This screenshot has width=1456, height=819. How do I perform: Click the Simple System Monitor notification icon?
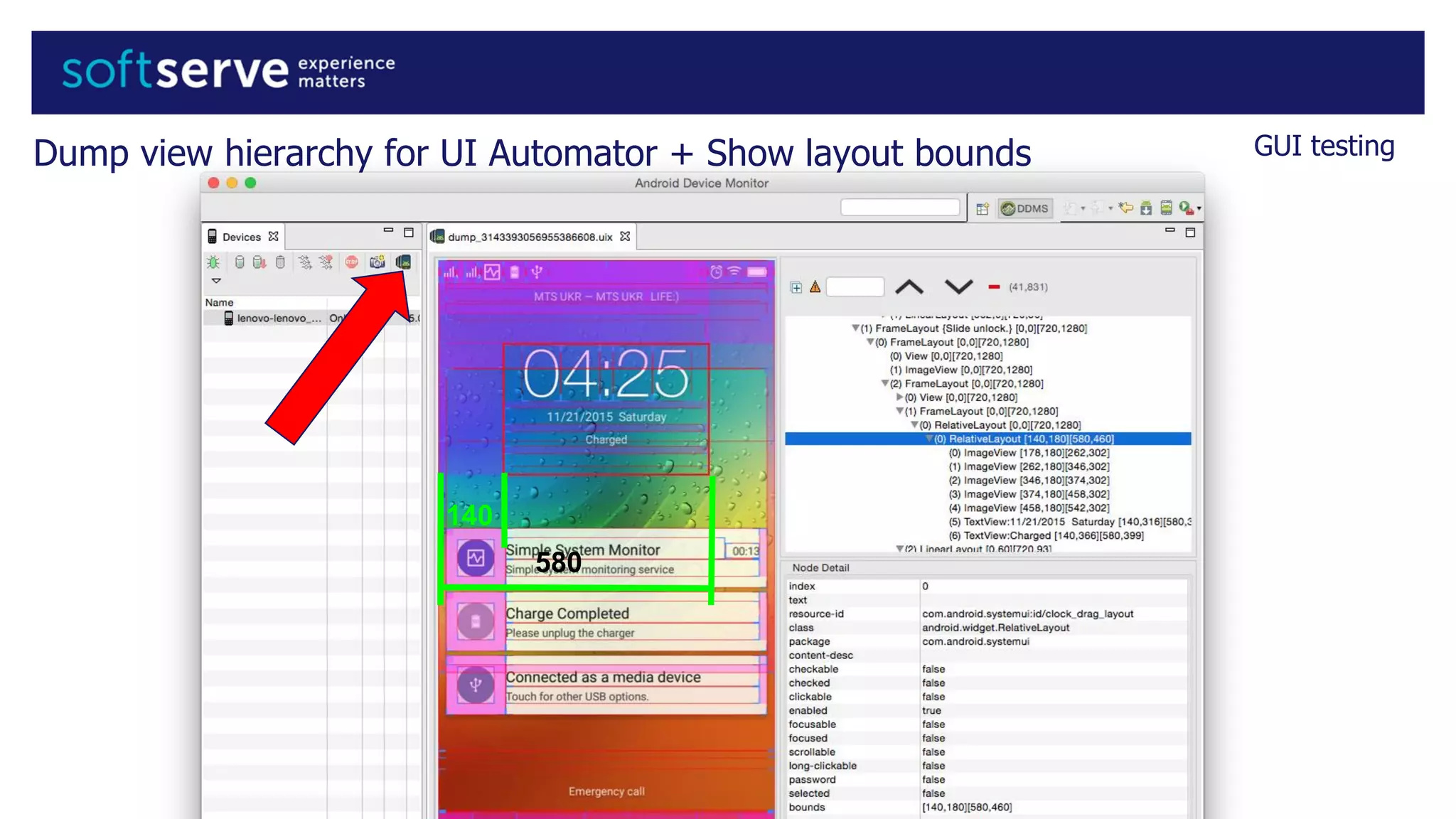(476, 558)
